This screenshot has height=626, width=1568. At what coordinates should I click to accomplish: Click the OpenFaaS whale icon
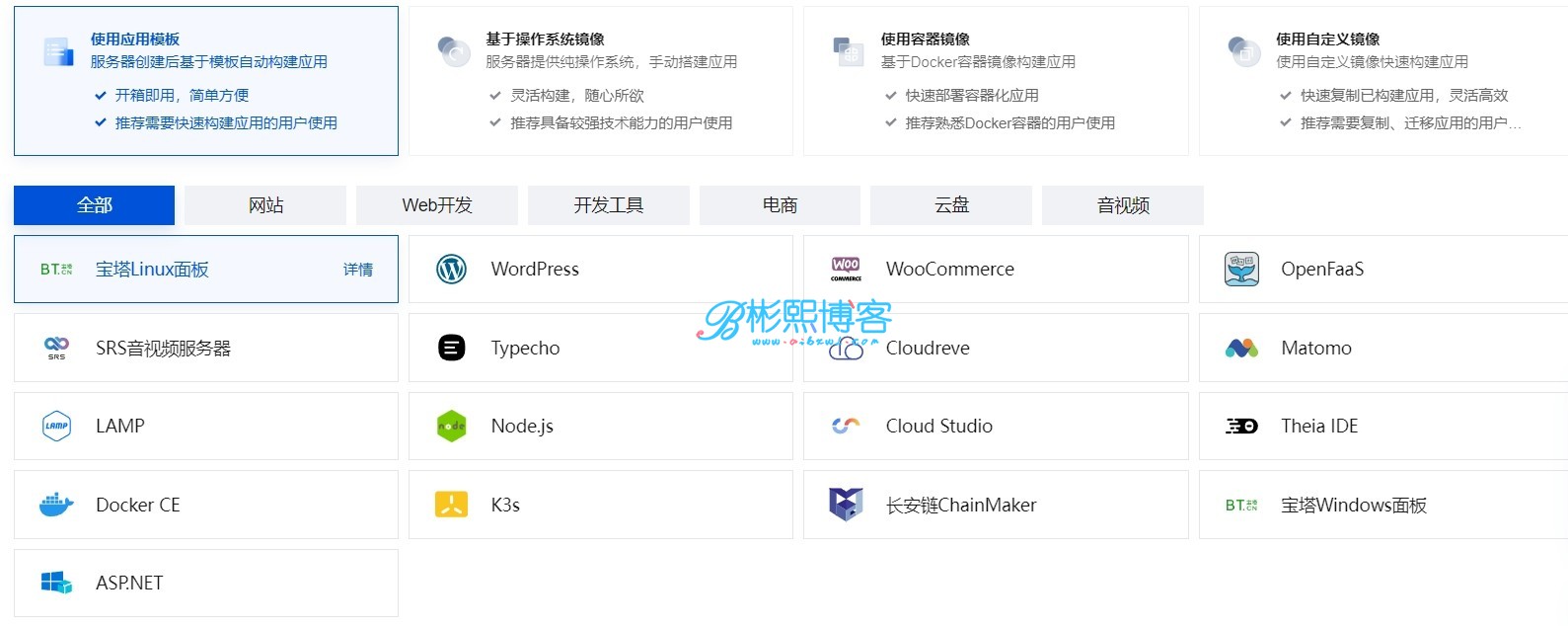click(x=1241, y=269)
